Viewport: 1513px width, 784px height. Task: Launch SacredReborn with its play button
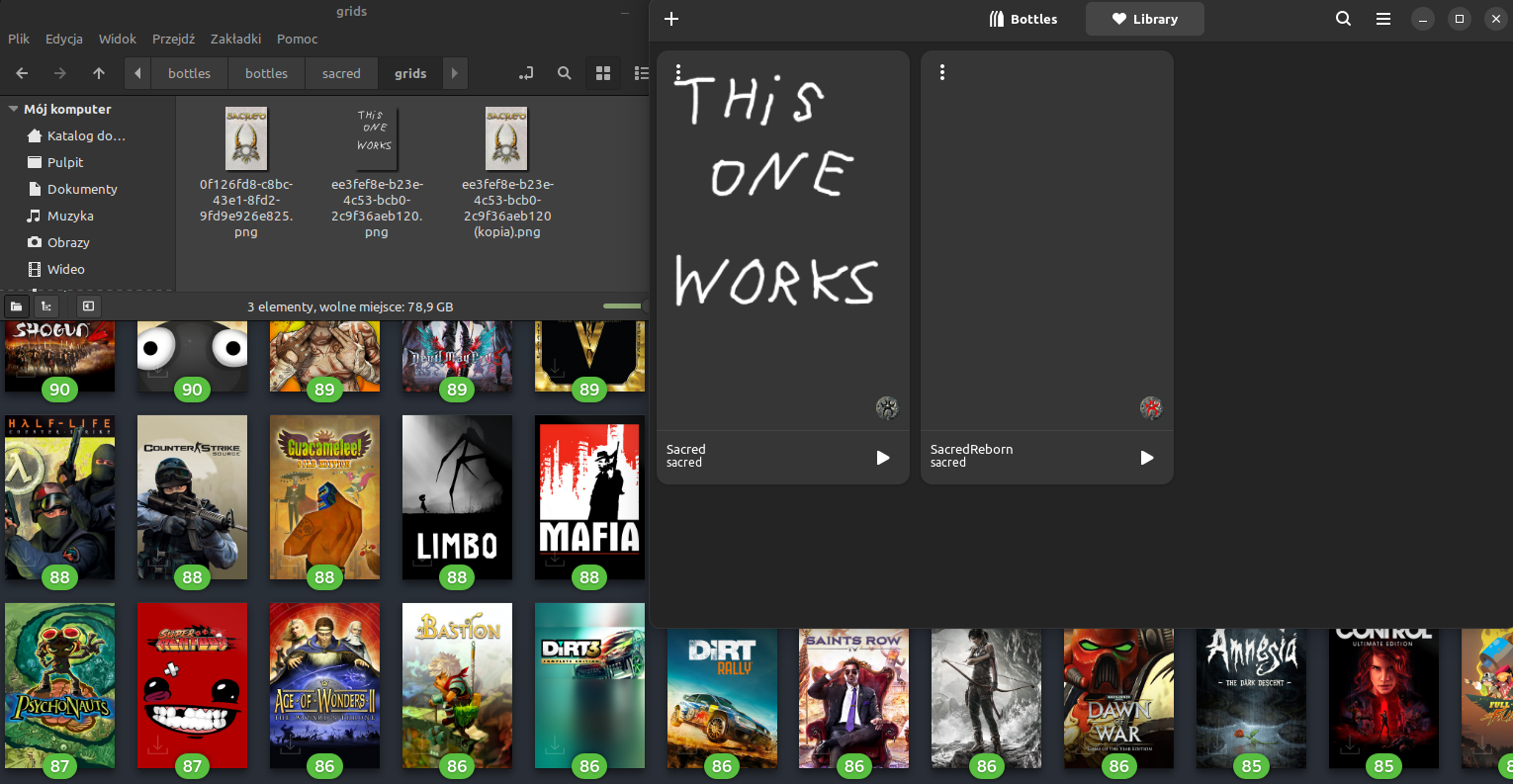click(x=1147, y=458)
